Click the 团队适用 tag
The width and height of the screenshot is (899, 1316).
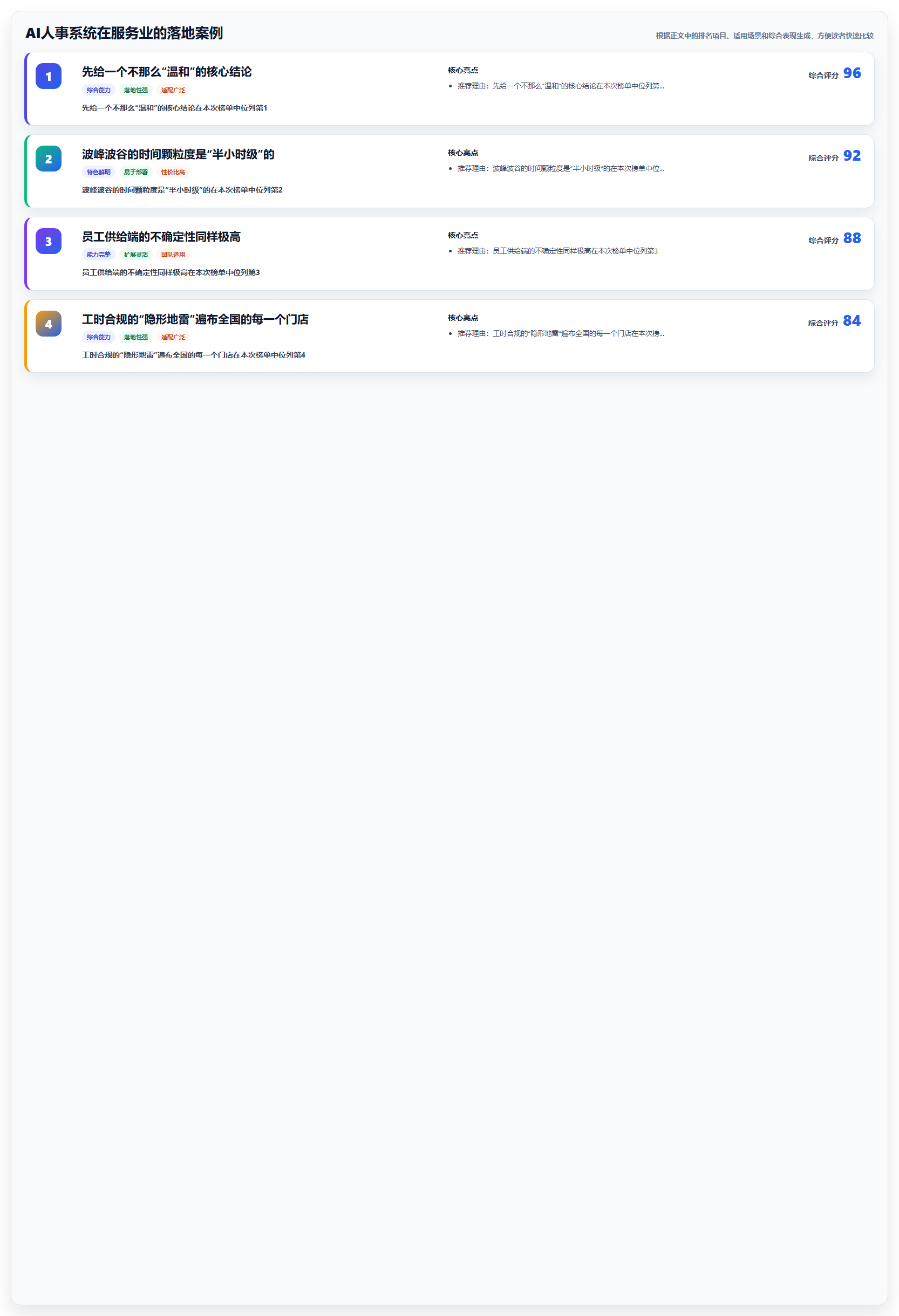coord(173,255)
